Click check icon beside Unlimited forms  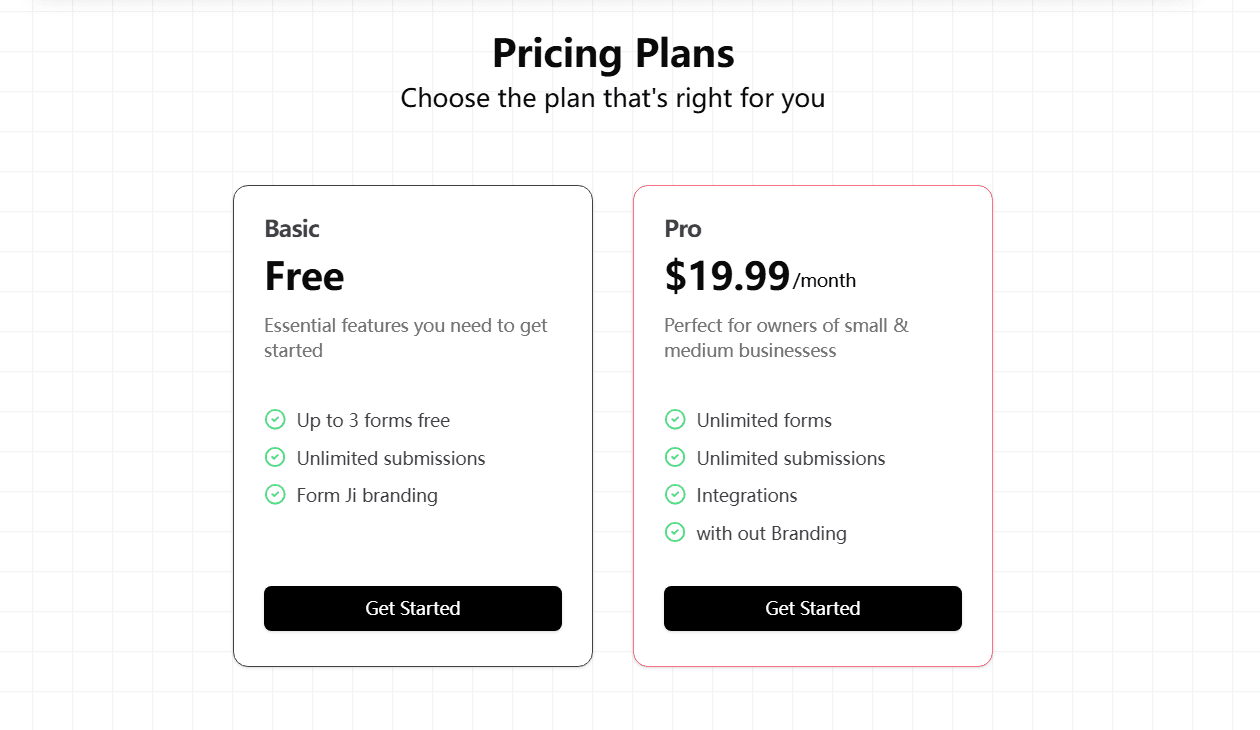click(675, 419)
